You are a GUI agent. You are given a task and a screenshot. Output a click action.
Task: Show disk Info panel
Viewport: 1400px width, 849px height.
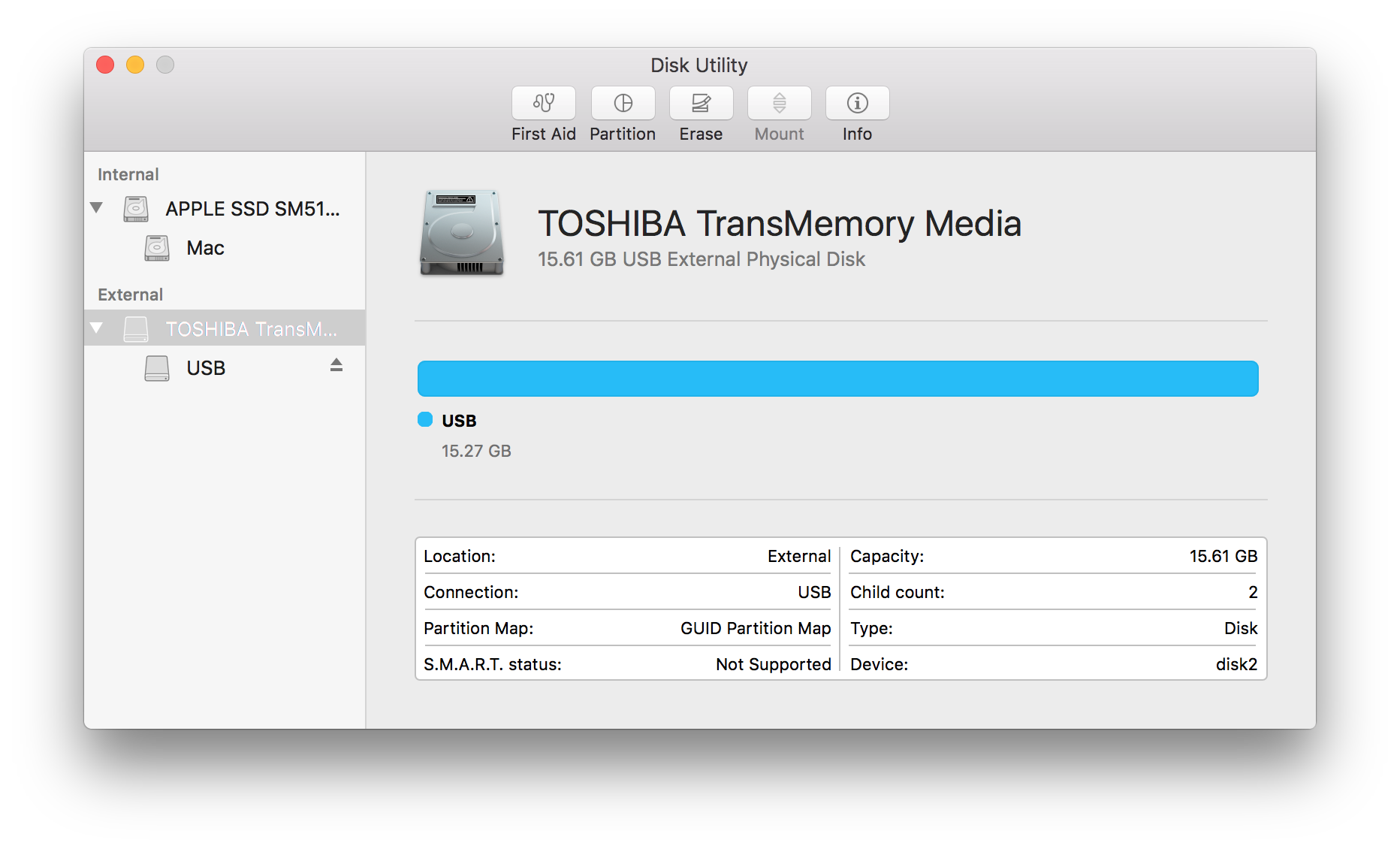(857, 104)
